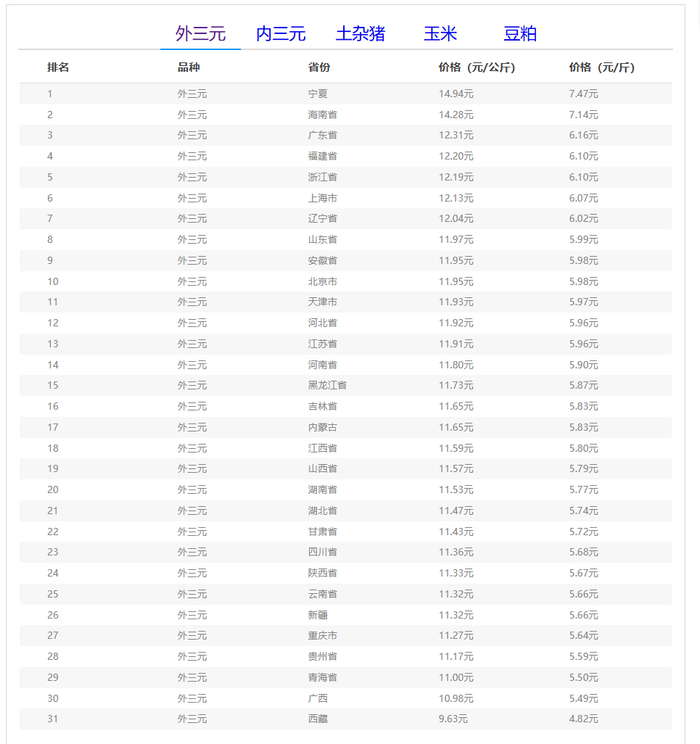
Task: Select the 辽宁省 cell
Action: (x=322, y=219)
